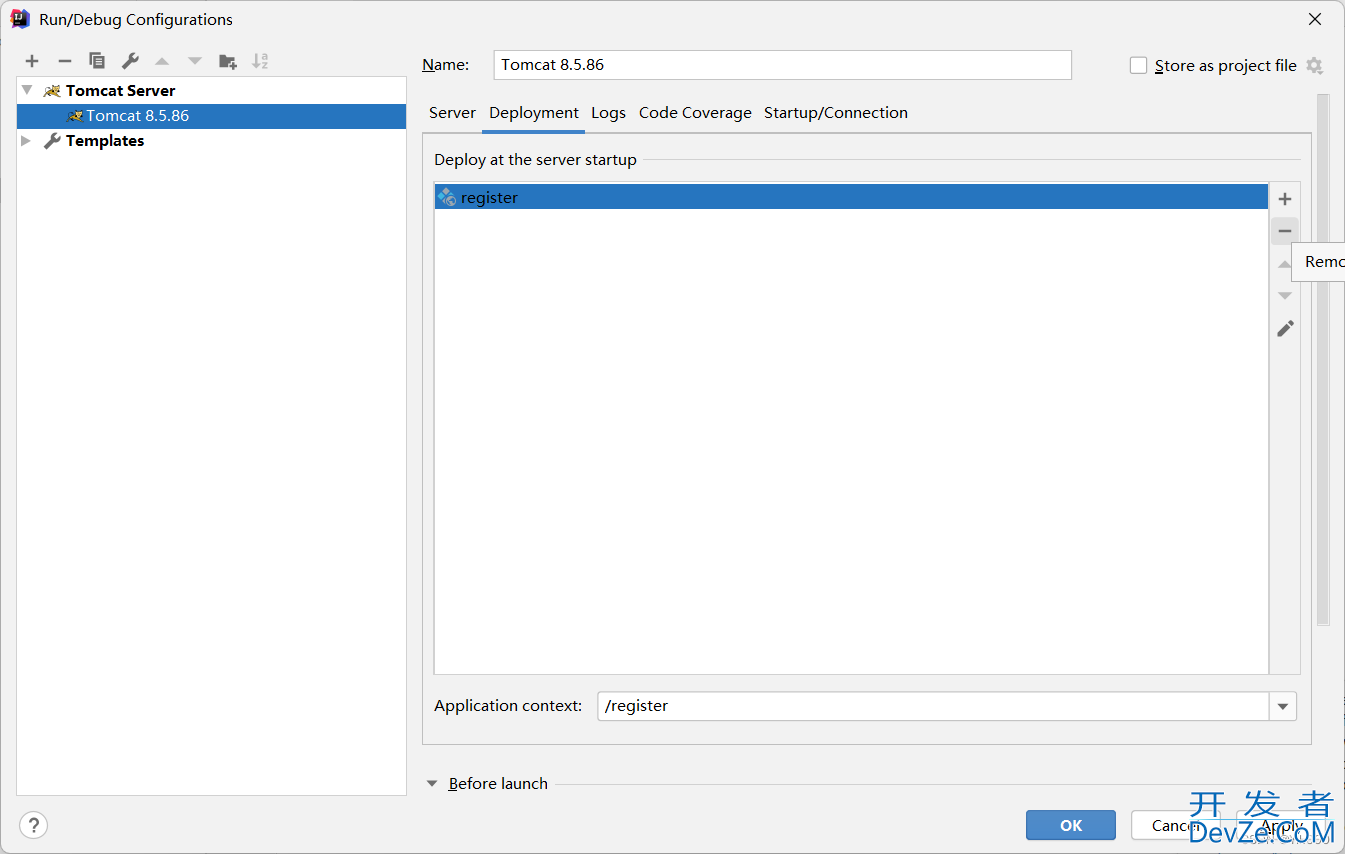Open Startup/Connection tab
This screenshot has width=1345, height=854.
click(836, 113)
